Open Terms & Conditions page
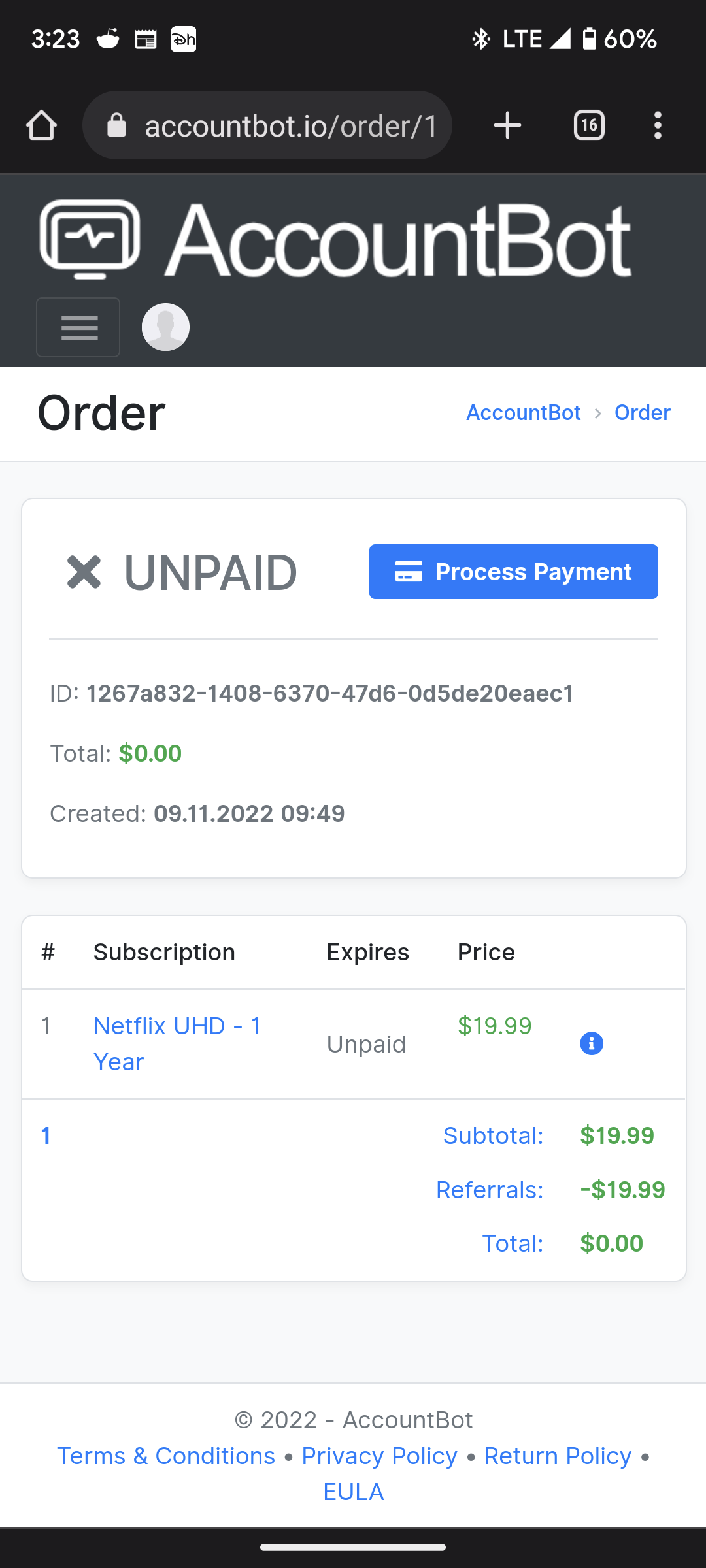This screenshot has width=706, height=1568. tap(166, 1456)
